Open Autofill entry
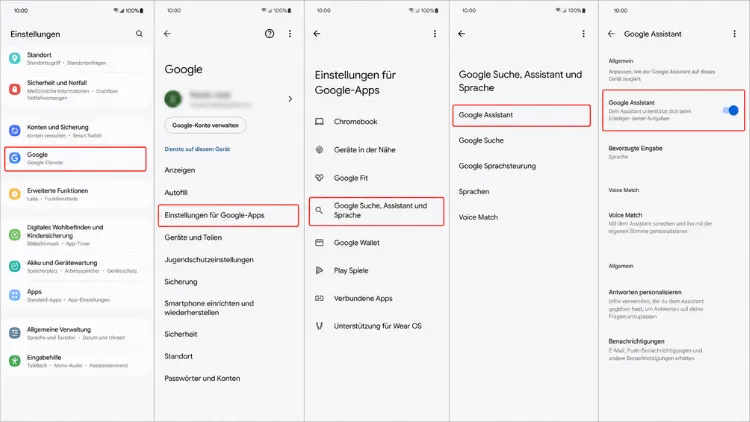750x422 pixels. (x=176, y=192)
